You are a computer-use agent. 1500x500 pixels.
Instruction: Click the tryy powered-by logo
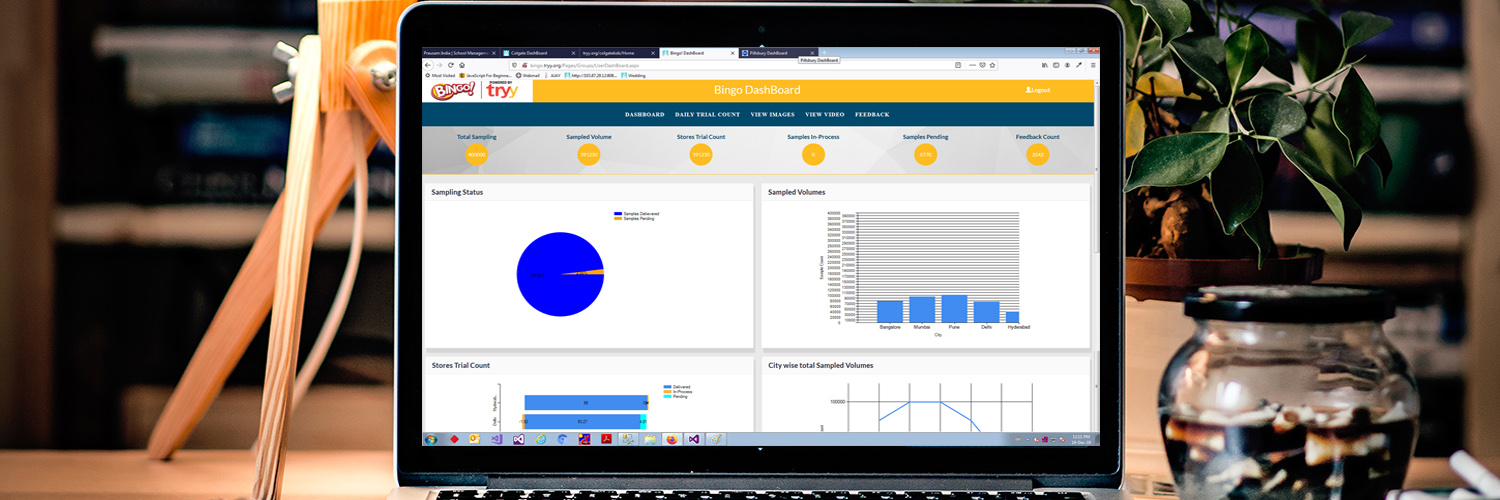point(502,91)
